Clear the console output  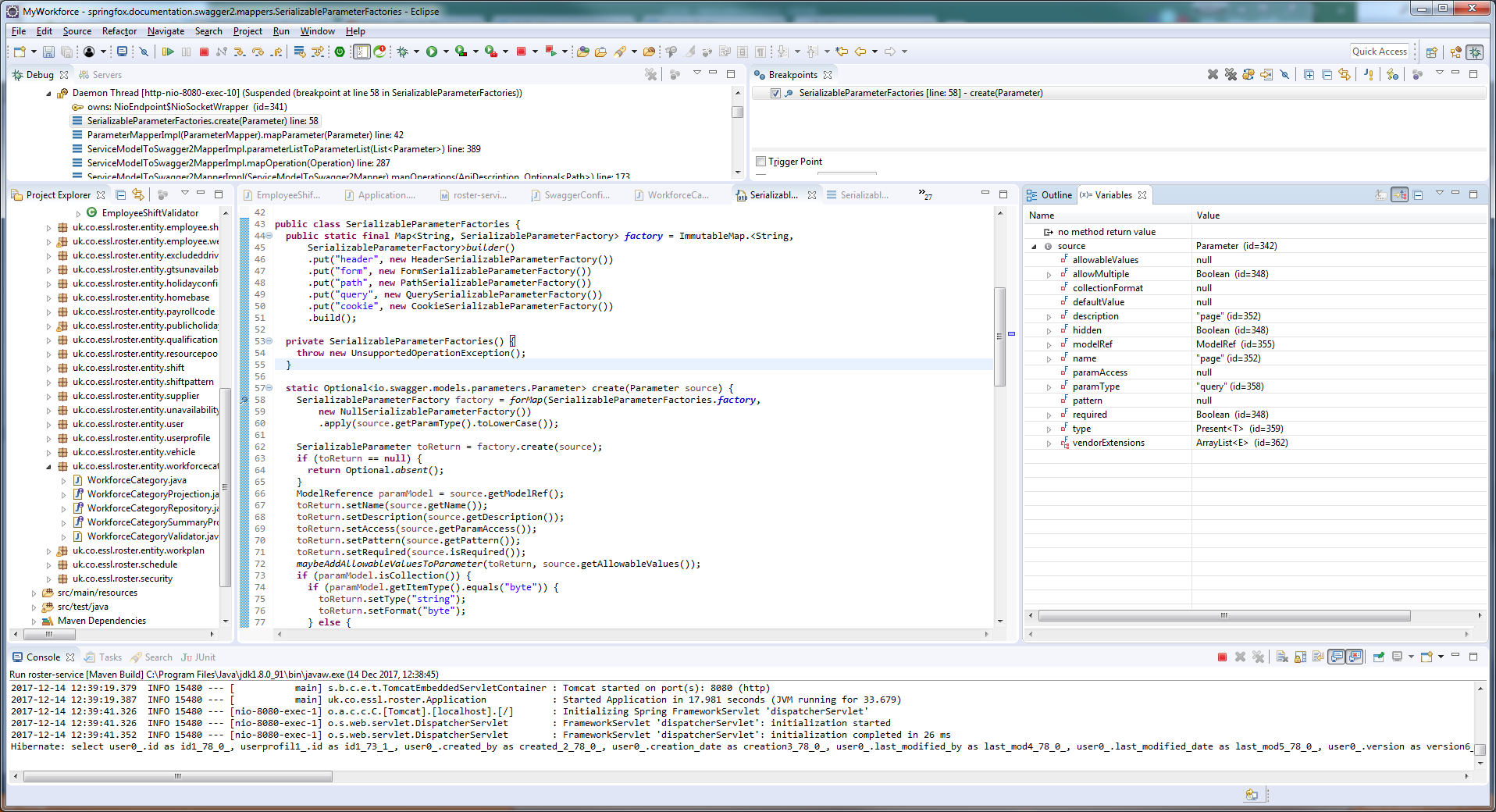coord(1283,657)
